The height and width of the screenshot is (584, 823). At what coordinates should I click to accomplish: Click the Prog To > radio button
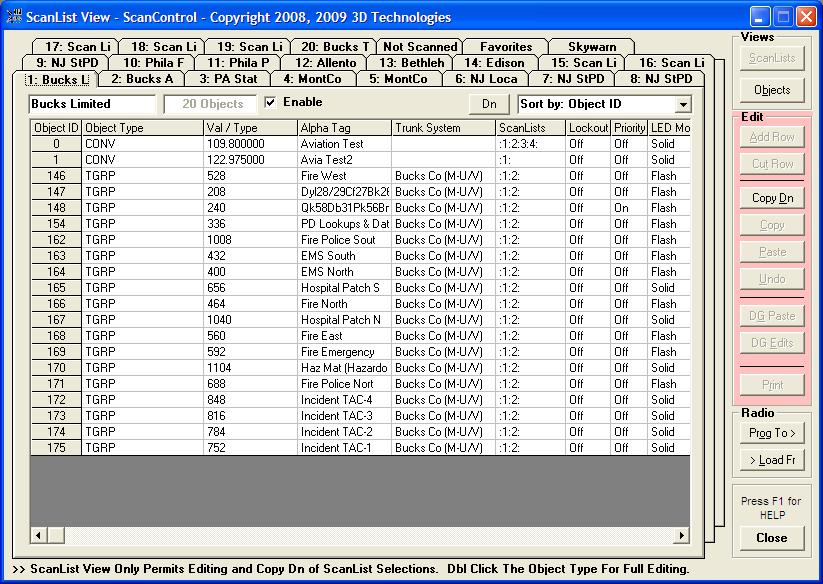click(x=772, y=433)
